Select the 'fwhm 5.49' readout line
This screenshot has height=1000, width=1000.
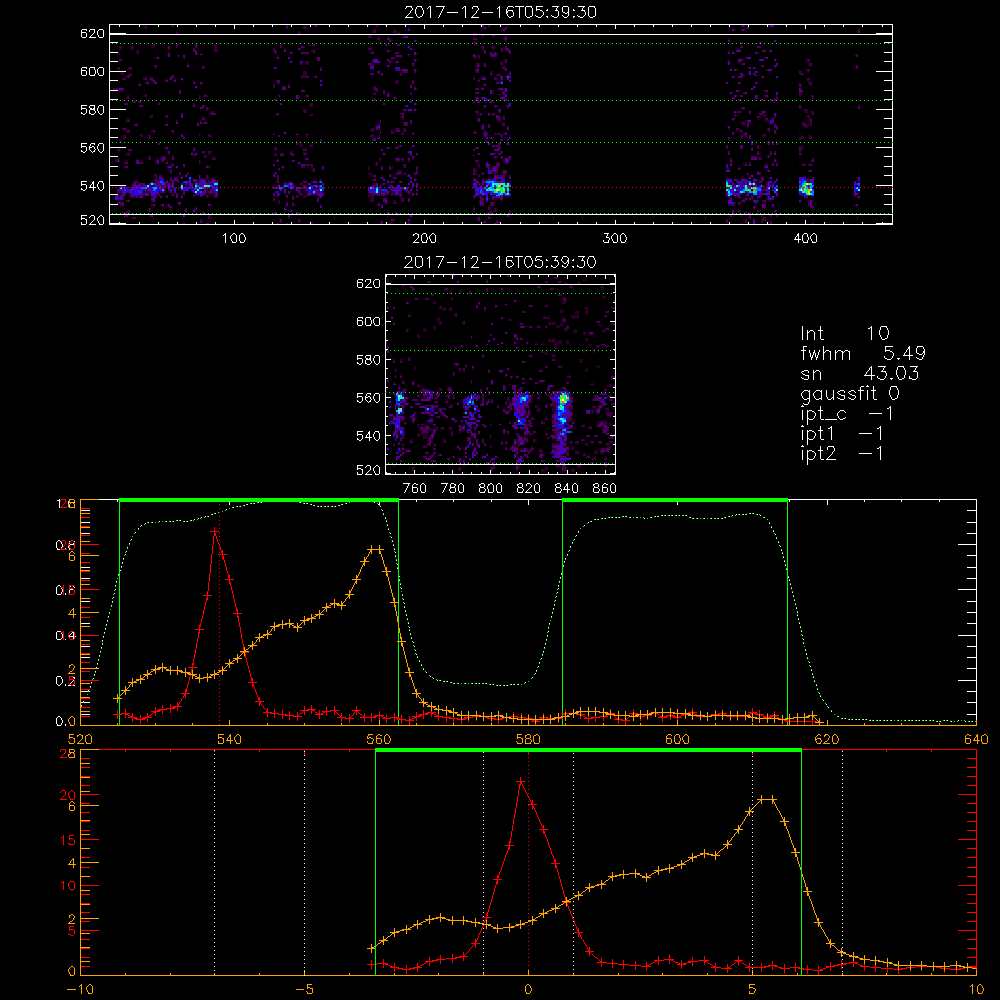pos(863,353)
